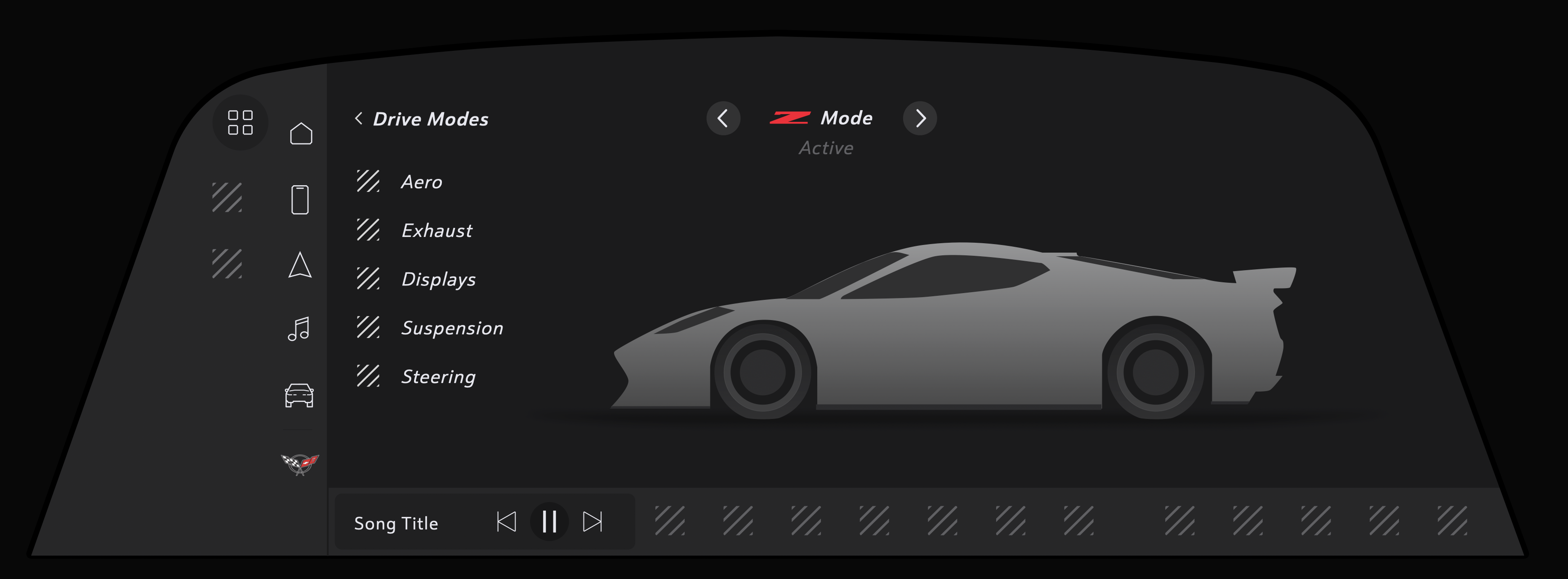The width and height of the screenshot is (1568, 579).
Task: Open the Music note icon
Action: point(299,330)
